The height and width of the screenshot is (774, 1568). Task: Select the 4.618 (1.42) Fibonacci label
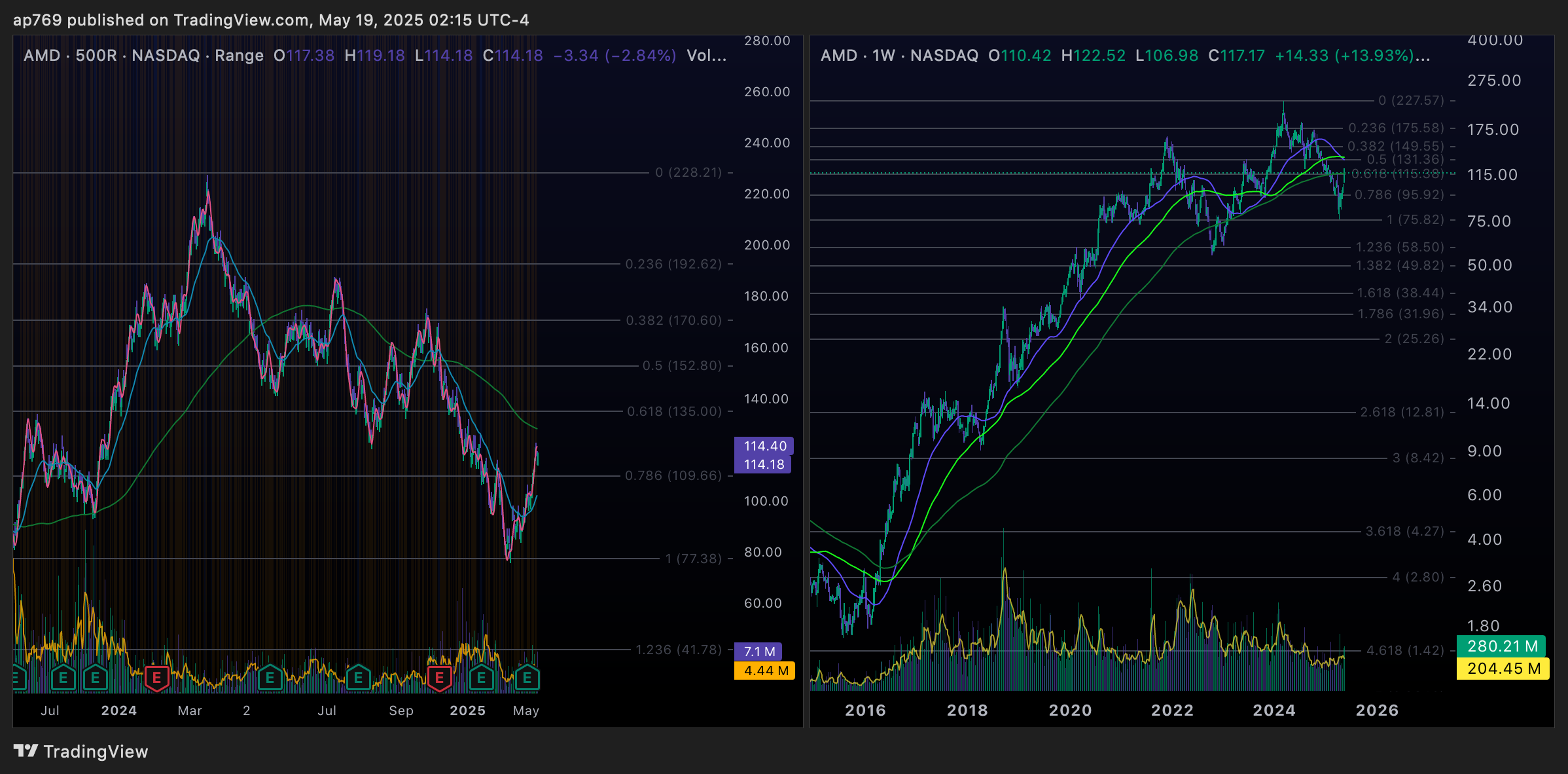coord(1405,650)
